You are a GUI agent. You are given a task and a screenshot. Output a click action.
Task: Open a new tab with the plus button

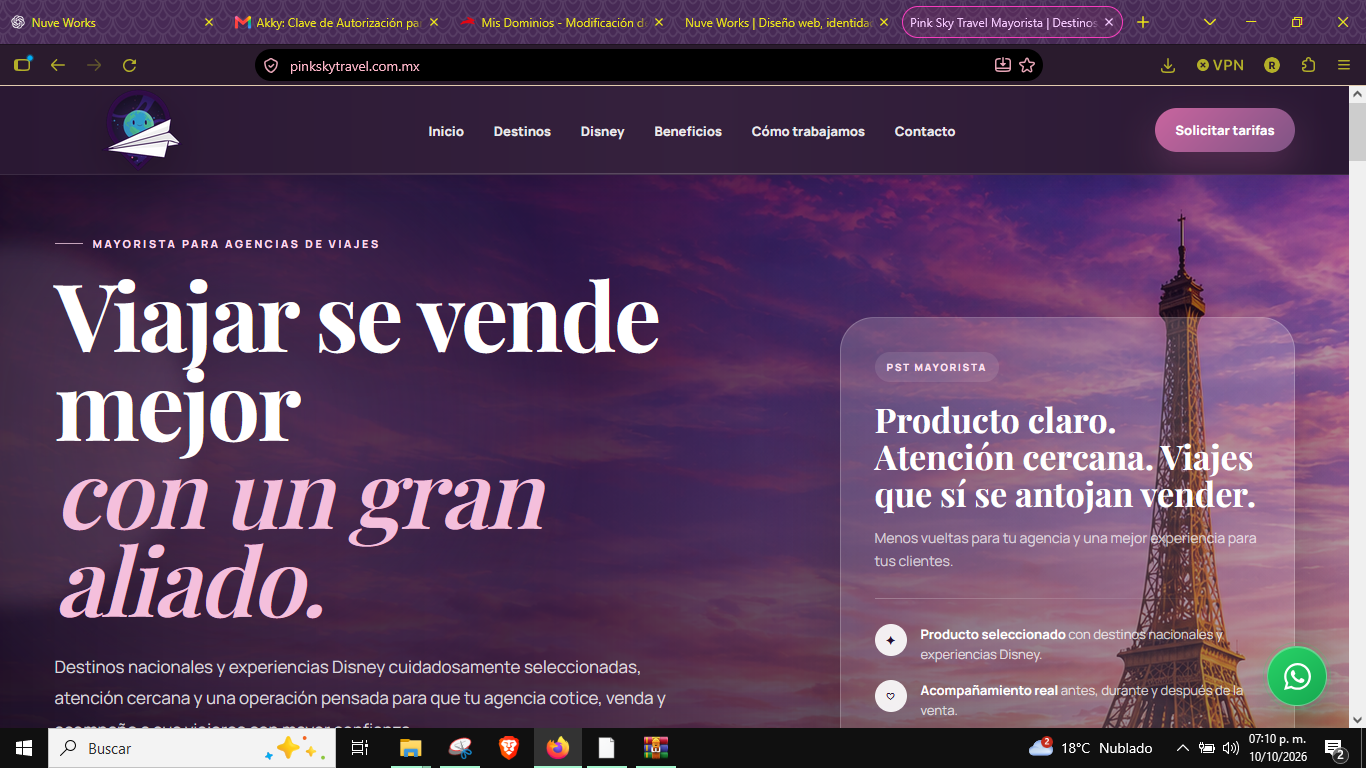[1143, 22]
